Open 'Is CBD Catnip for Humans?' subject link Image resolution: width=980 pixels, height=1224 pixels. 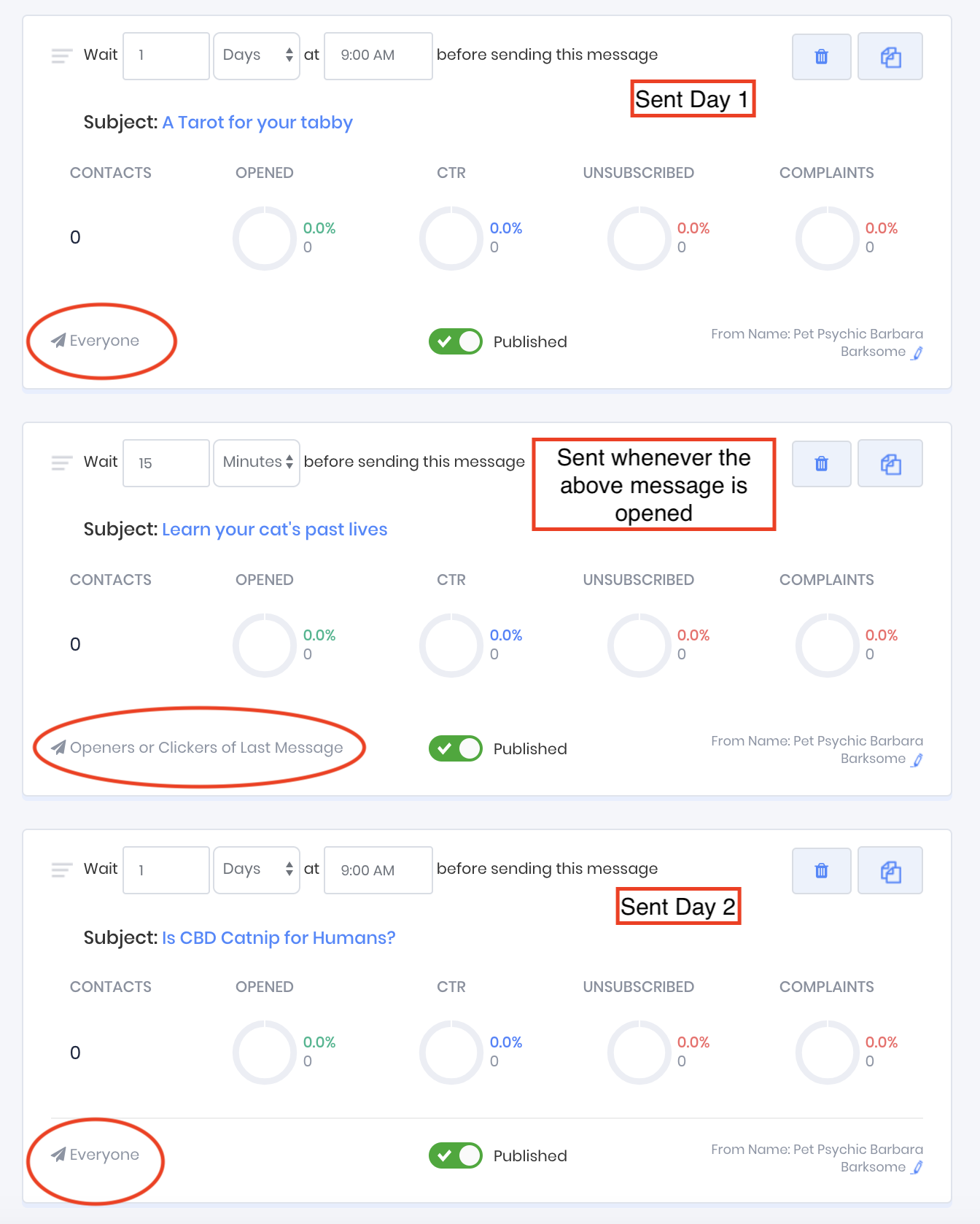279,938
